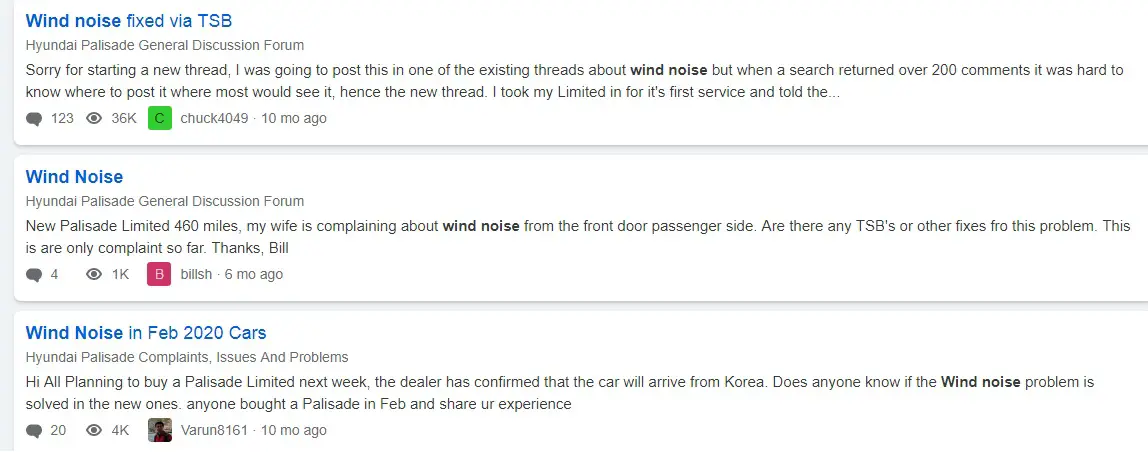Click the eye views icon showing 36K
This screenshot has width=1148, height=452.
click(94, 118)
